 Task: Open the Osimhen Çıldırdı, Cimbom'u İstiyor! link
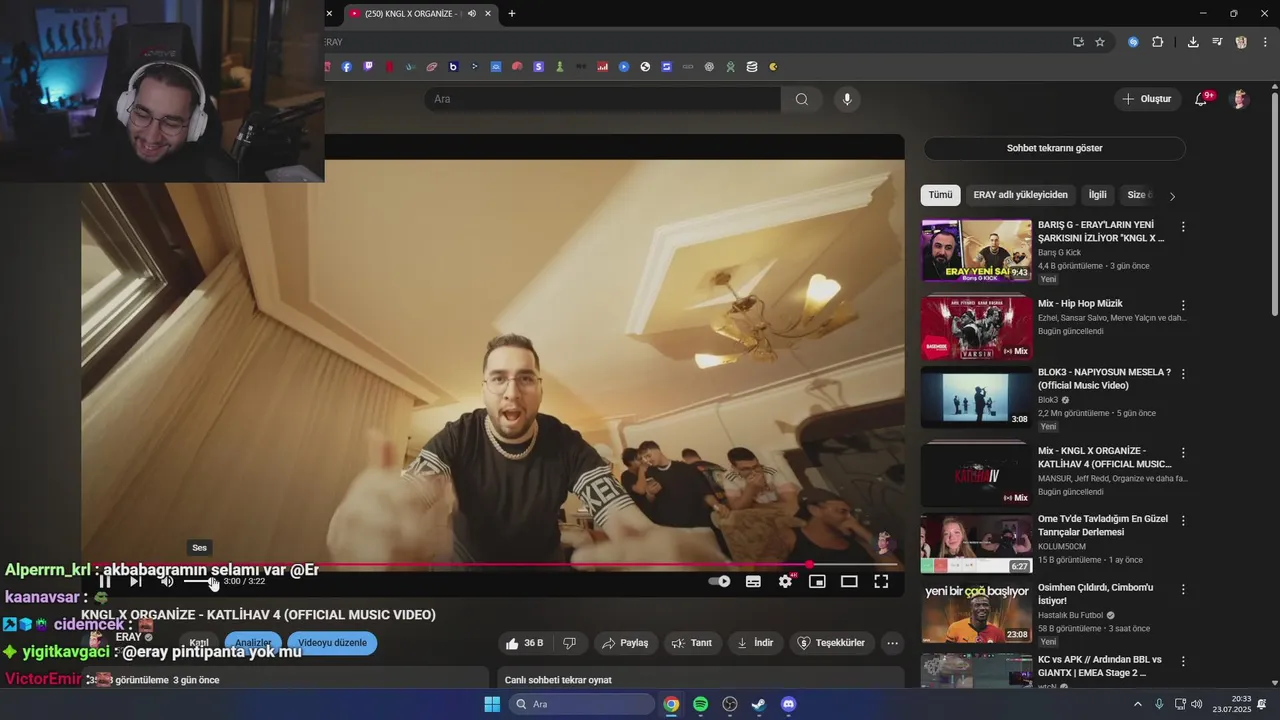(x=1095, y=594)
